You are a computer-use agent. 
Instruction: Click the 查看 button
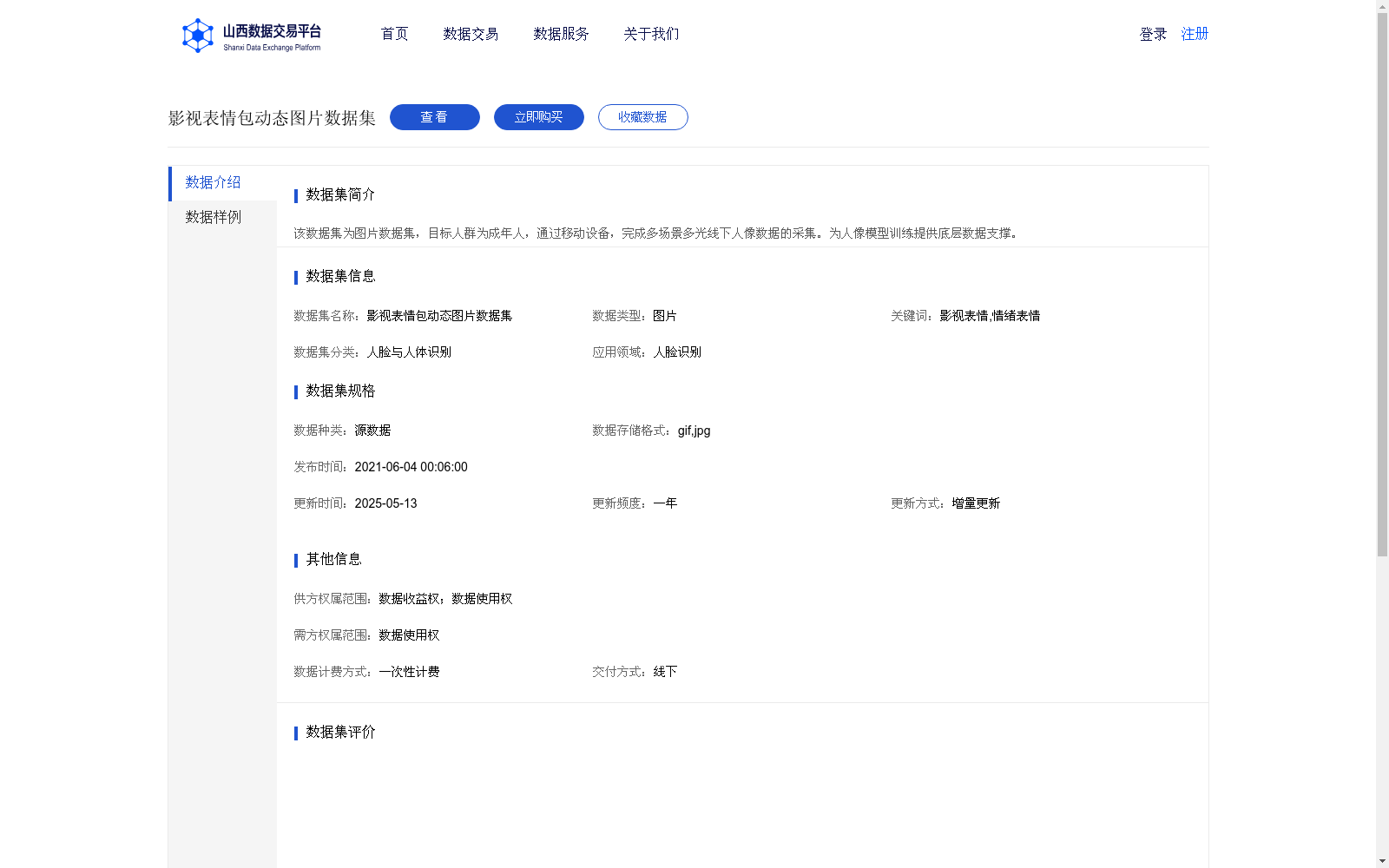[435, 117]
